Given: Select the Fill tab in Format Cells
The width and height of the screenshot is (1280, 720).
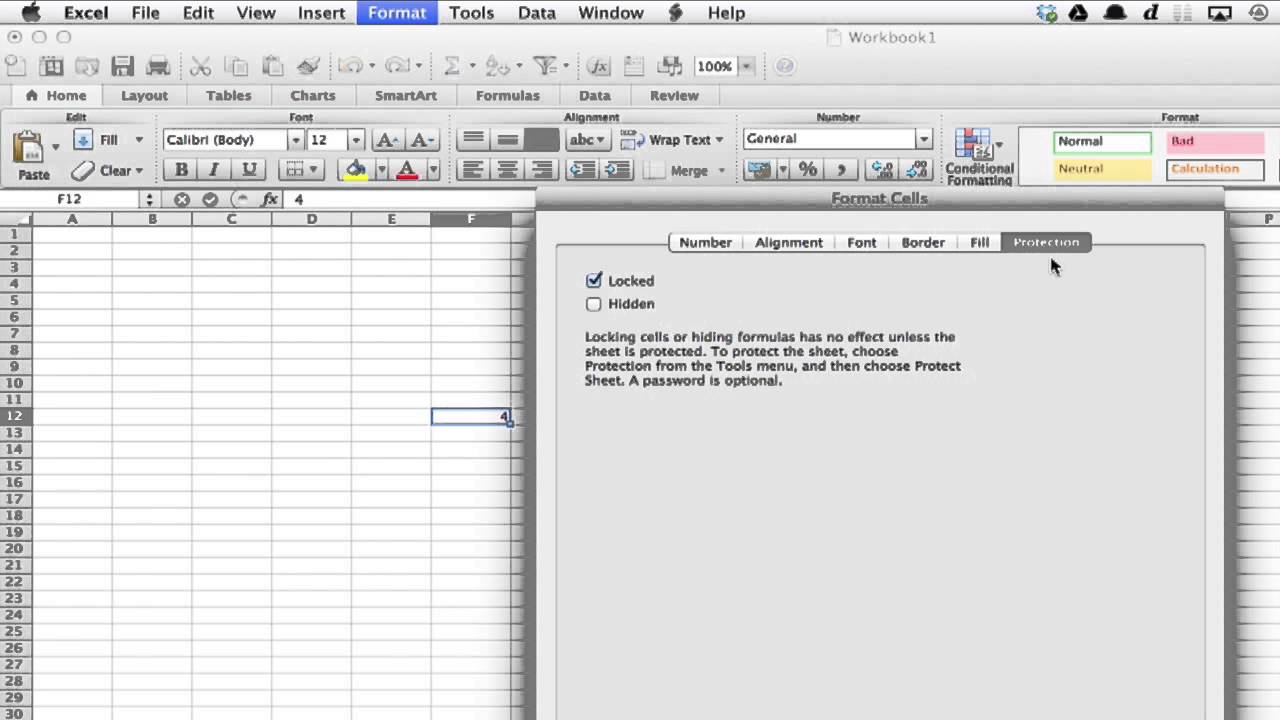Looking at the screenshot, I should 980,242.
